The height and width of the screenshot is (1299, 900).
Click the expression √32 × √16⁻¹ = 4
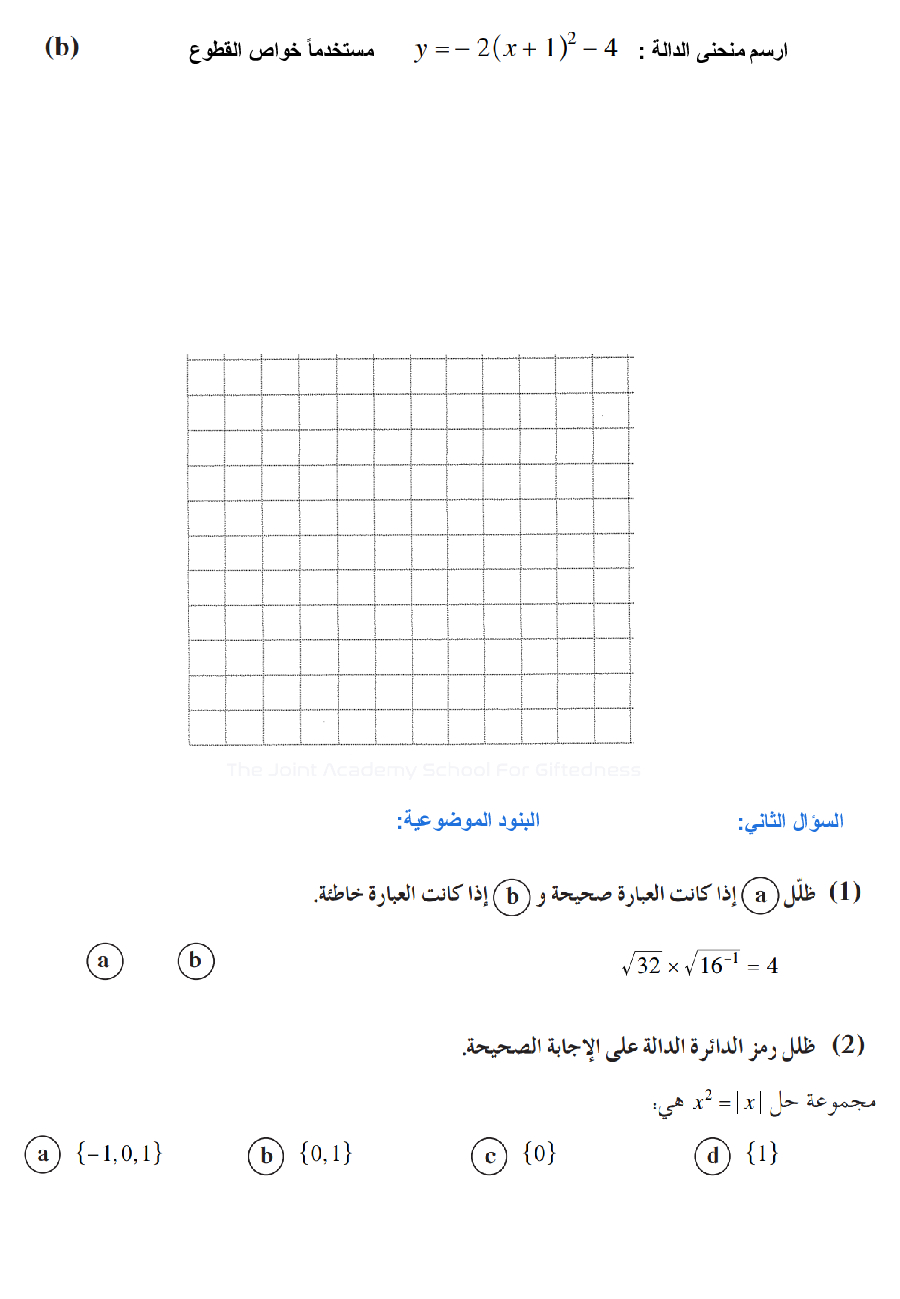click(699, 965)
